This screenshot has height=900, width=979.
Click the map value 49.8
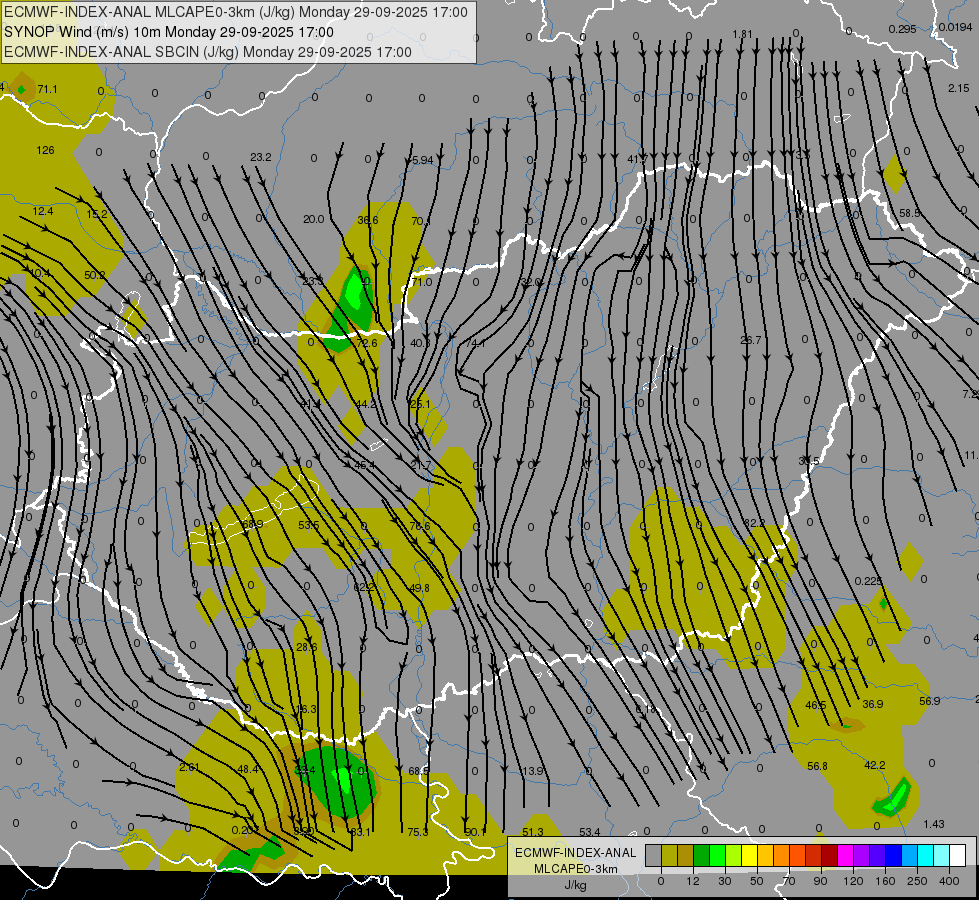tap(420, 588)
